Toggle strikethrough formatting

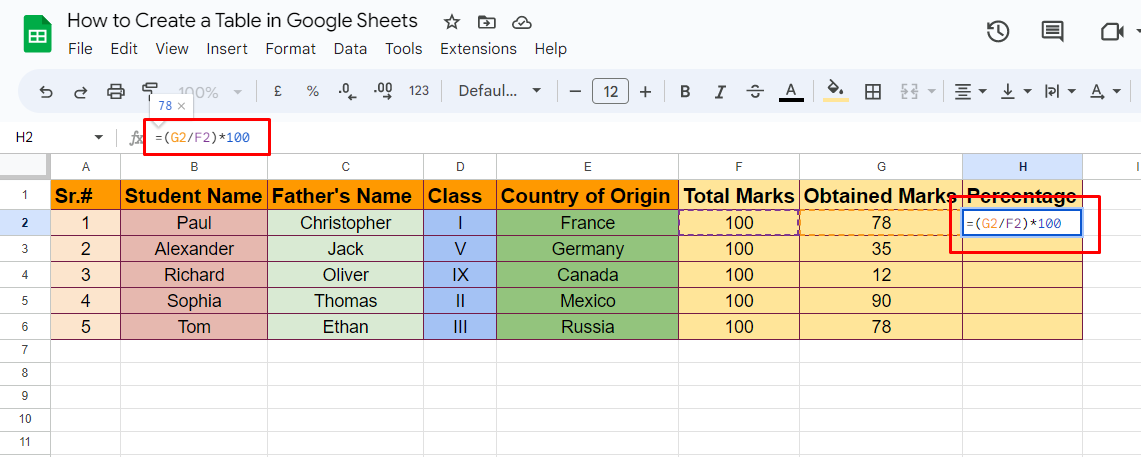755,92
